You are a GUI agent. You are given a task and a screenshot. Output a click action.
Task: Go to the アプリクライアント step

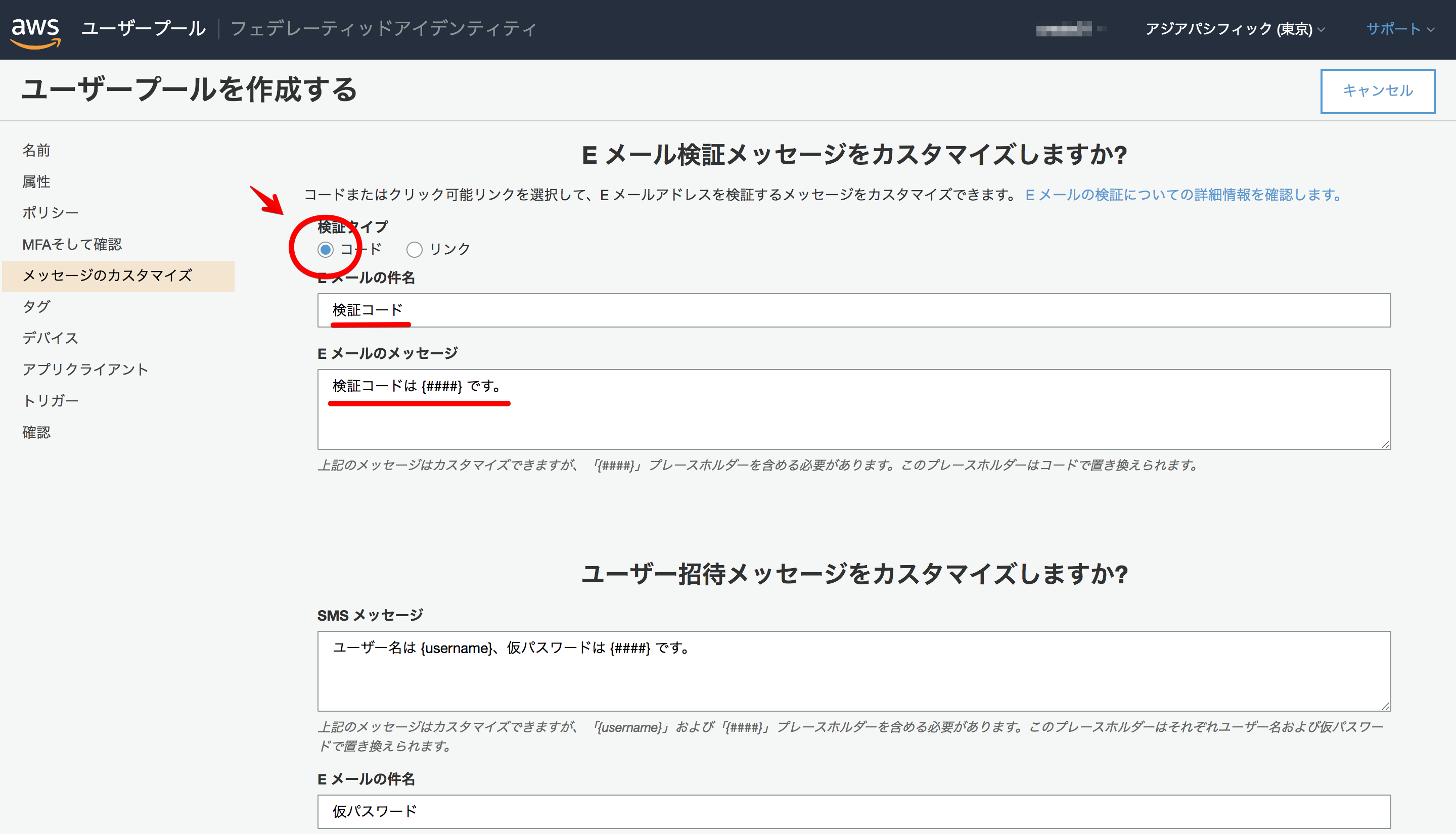(85, 369)
